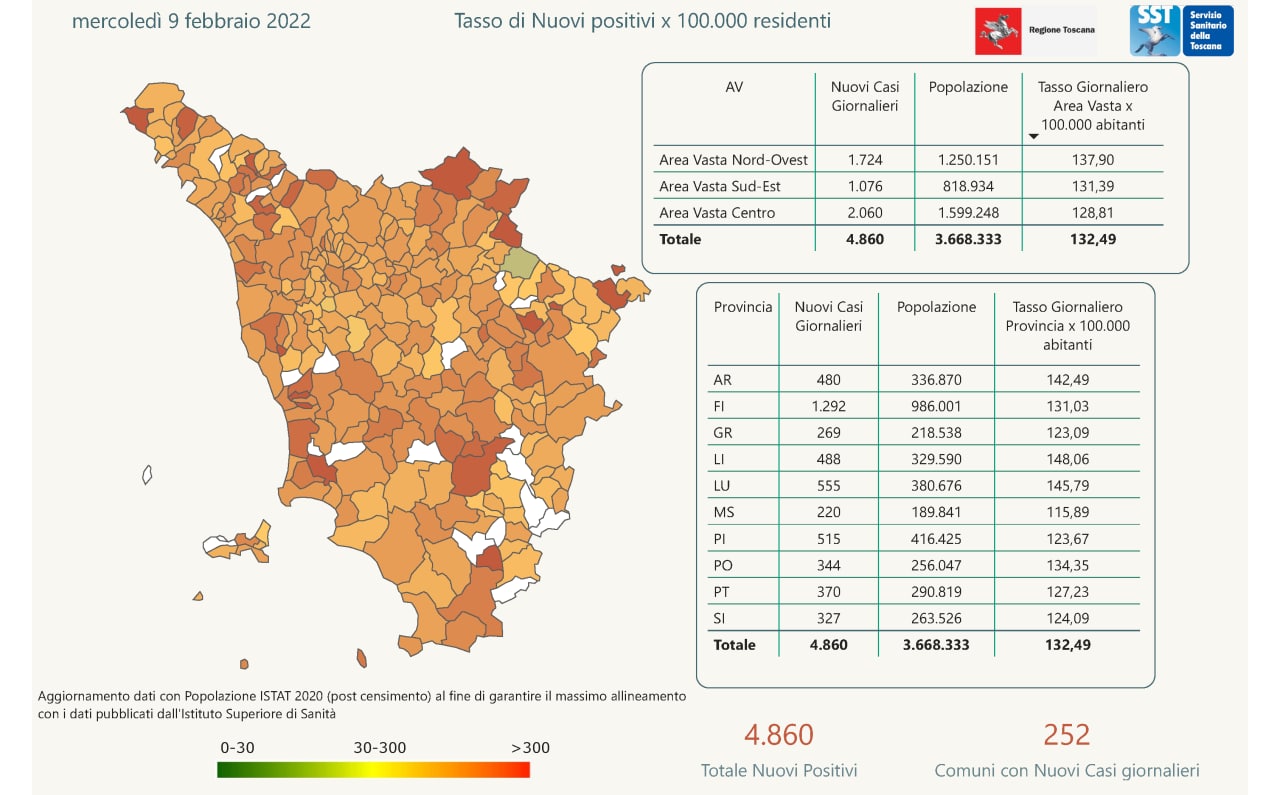Image resolution: width=1280 pixels, height=795 pixels.
Task: Click the Regione Toscana logo
Action: point(1035,31)
